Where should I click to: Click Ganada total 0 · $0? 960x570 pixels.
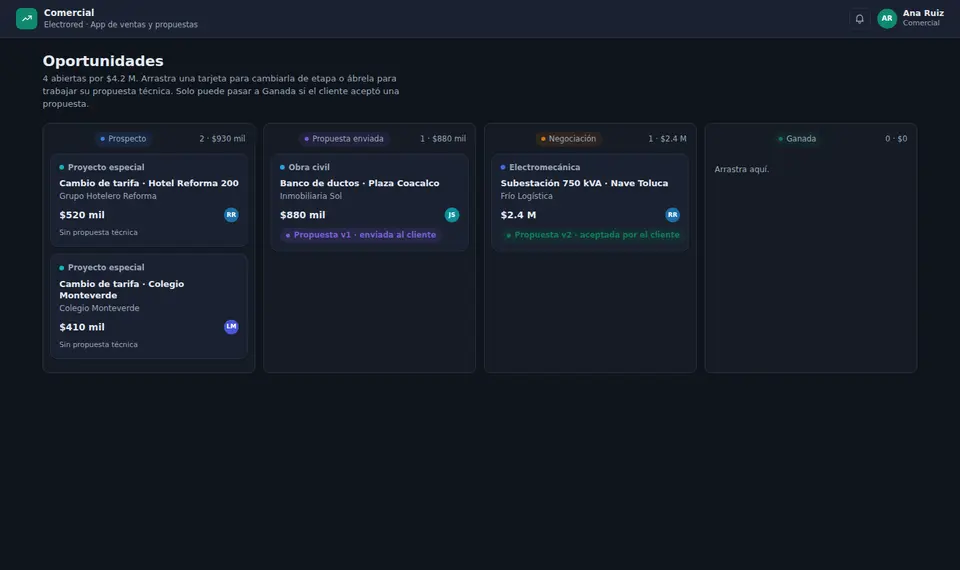coord(896,139)
